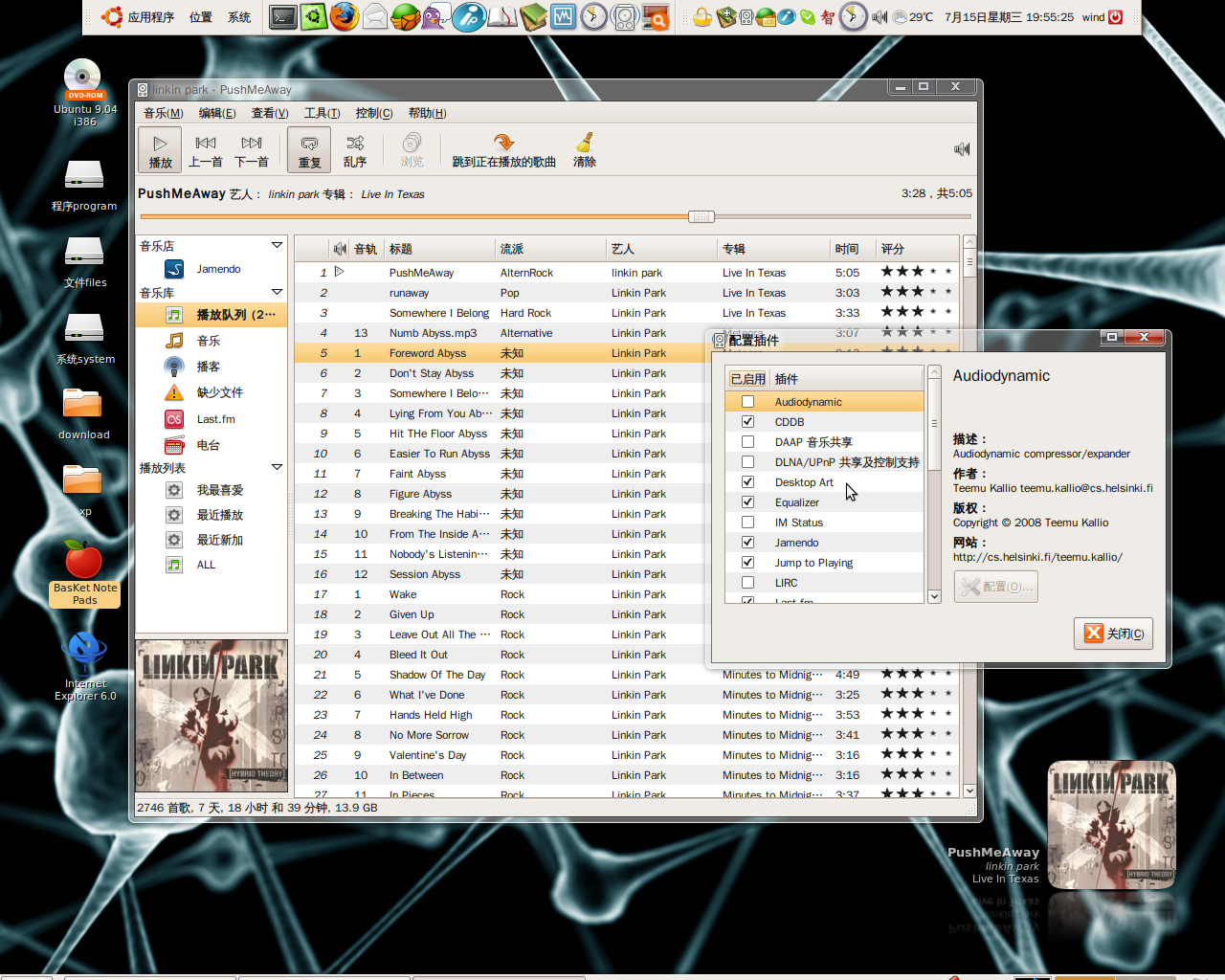Show the Missing Files source
The width and height of the screenshot is (1225, 980).
[x=211, y=391]
